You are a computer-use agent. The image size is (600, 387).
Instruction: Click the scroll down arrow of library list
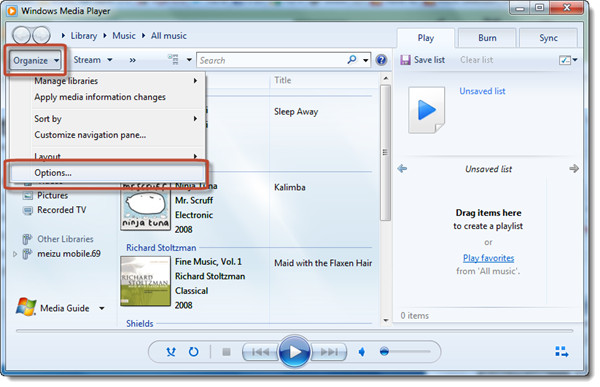(x=386, y=320)
